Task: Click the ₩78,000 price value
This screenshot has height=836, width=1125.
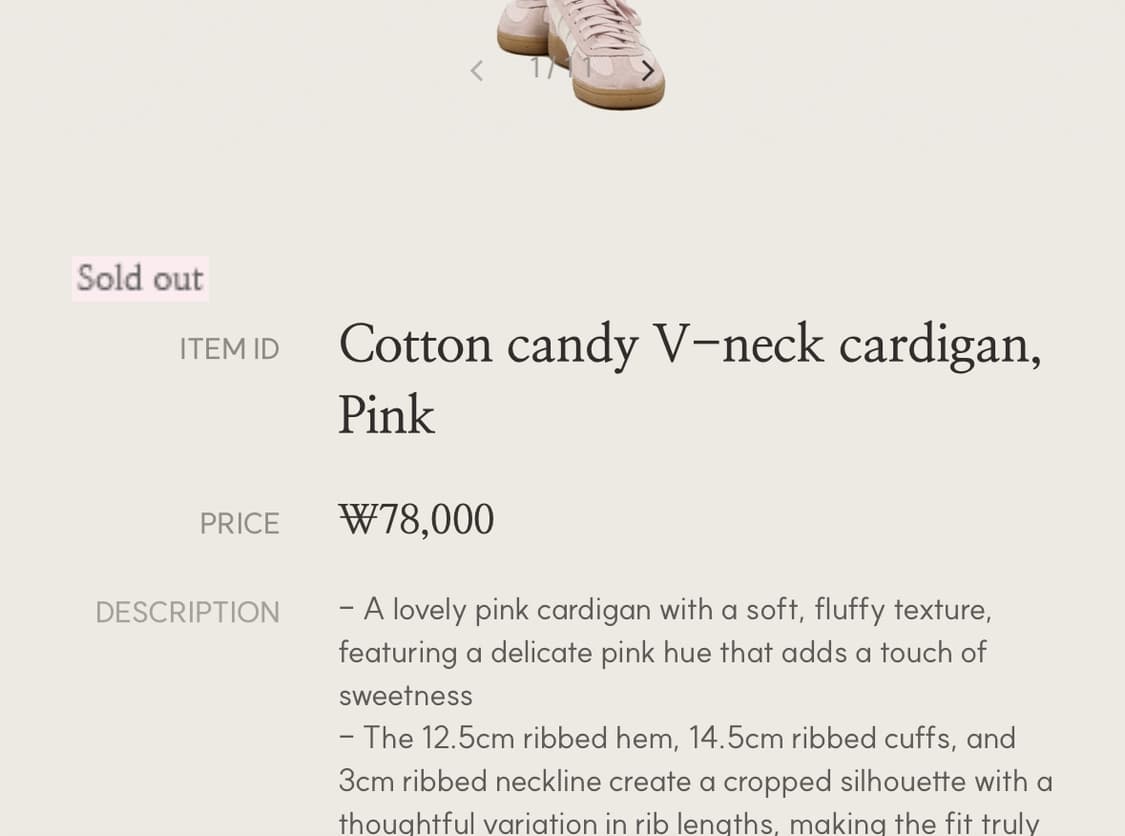Action: pyautogui.click(x=416, y=520)
